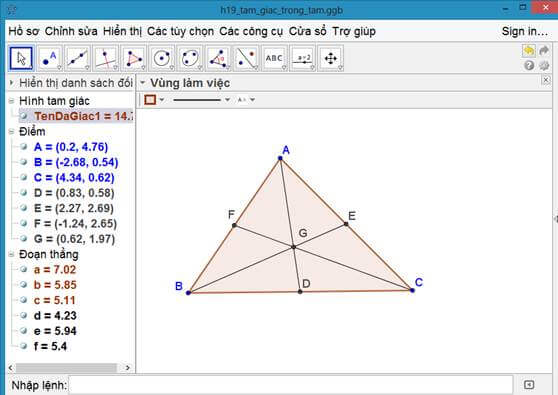The height and width of the screenshot is (395, 558).
Task: Click the Undo arrow icon
Action: (529, 51)
